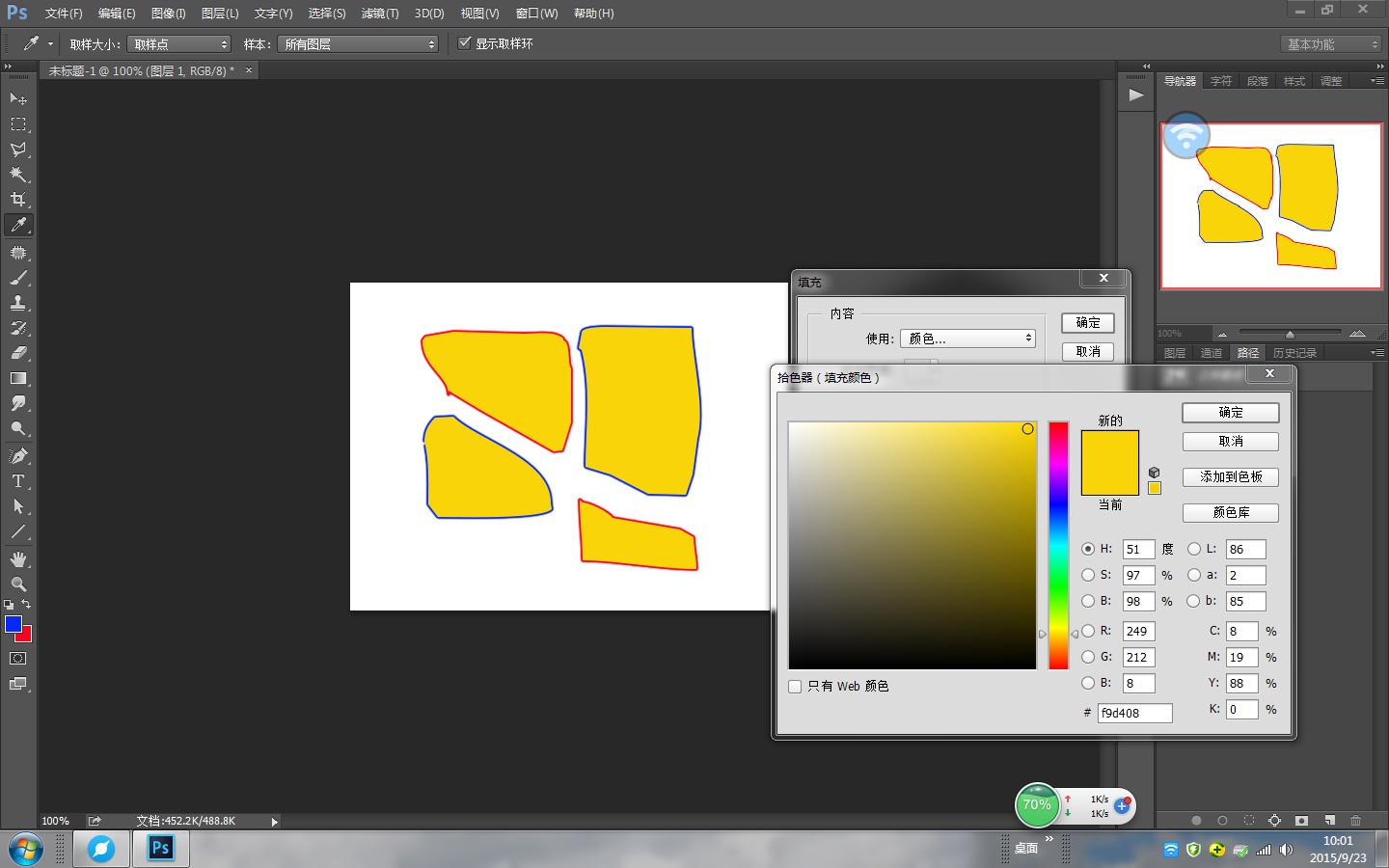Screen dimensions: 1389x868
Task: Click the rainbow hue slider strip
Action: 1058,545
